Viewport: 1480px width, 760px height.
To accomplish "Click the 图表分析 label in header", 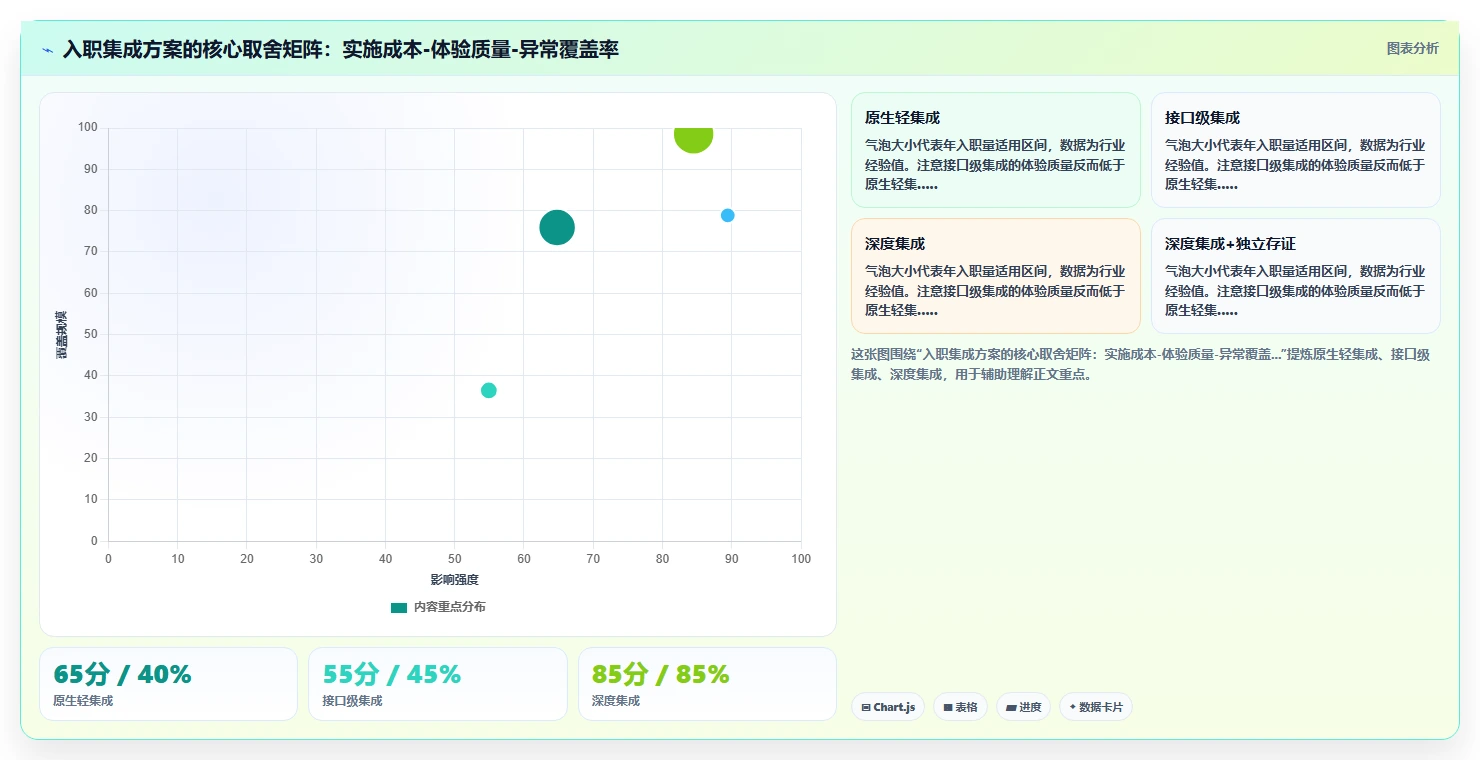I will [x=1412, y=48].
